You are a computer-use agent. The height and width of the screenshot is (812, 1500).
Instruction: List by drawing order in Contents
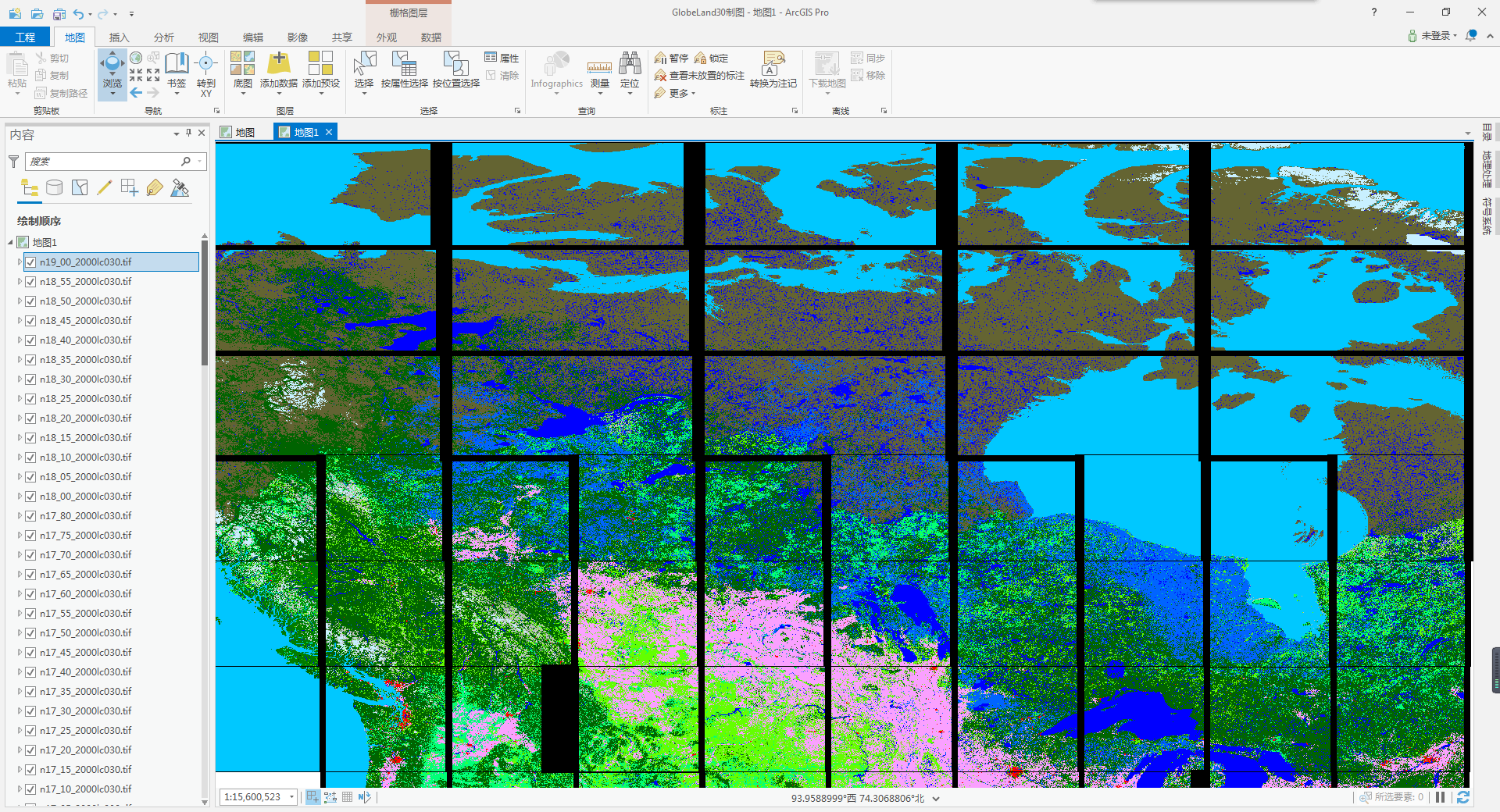(30, 188)
